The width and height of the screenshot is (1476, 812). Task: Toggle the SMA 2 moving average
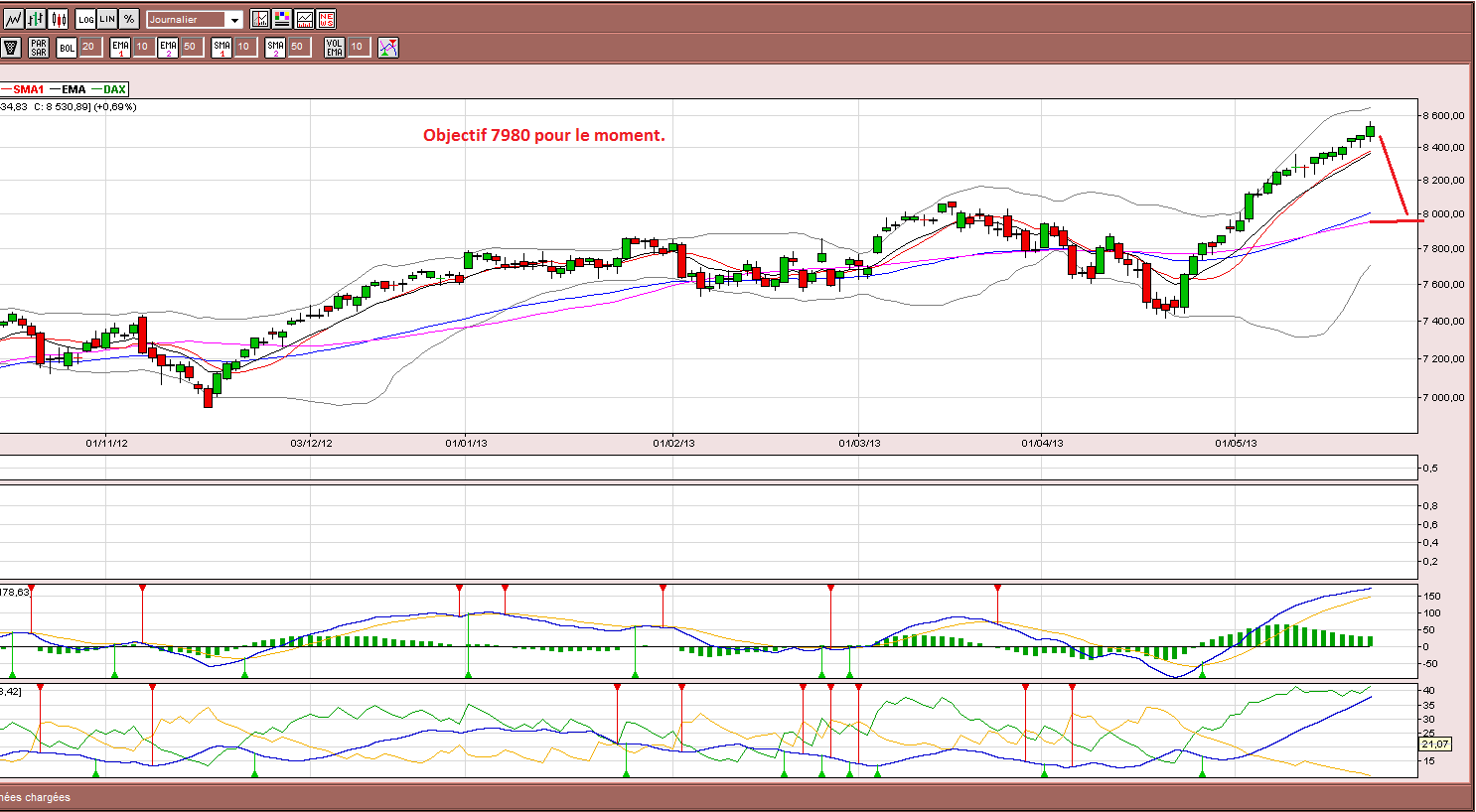(275, 47)
